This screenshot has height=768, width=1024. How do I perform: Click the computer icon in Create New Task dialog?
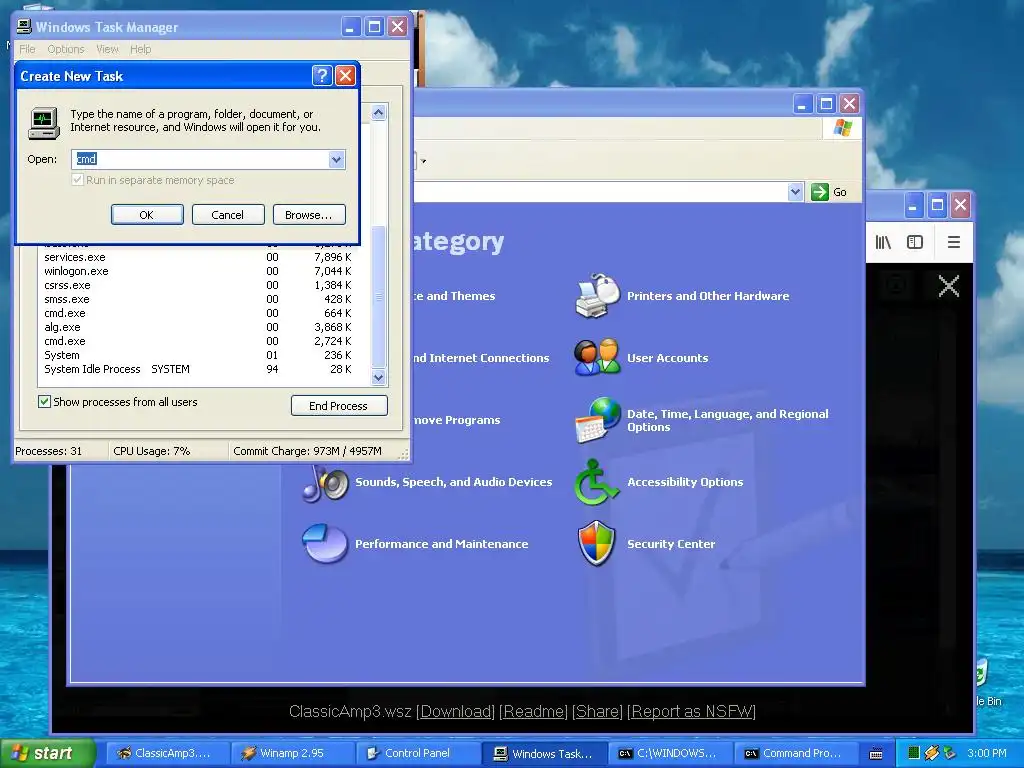[x=44, y=123]
